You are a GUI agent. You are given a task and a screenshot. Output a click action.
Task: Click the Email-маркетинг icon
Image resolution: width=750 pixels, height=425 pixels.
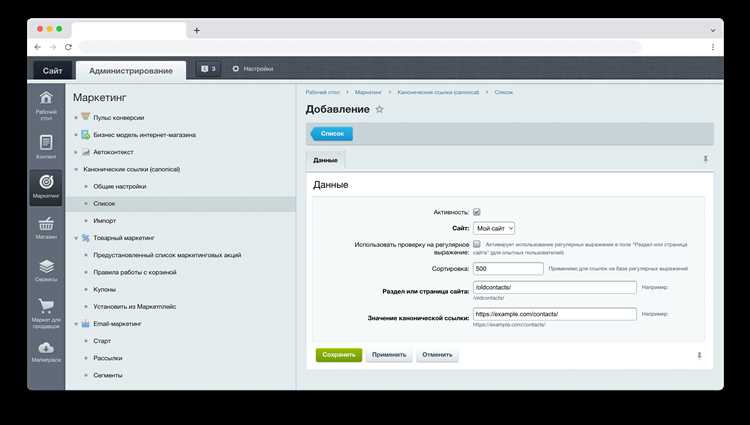pyautogui.click(x=86, y=324)
